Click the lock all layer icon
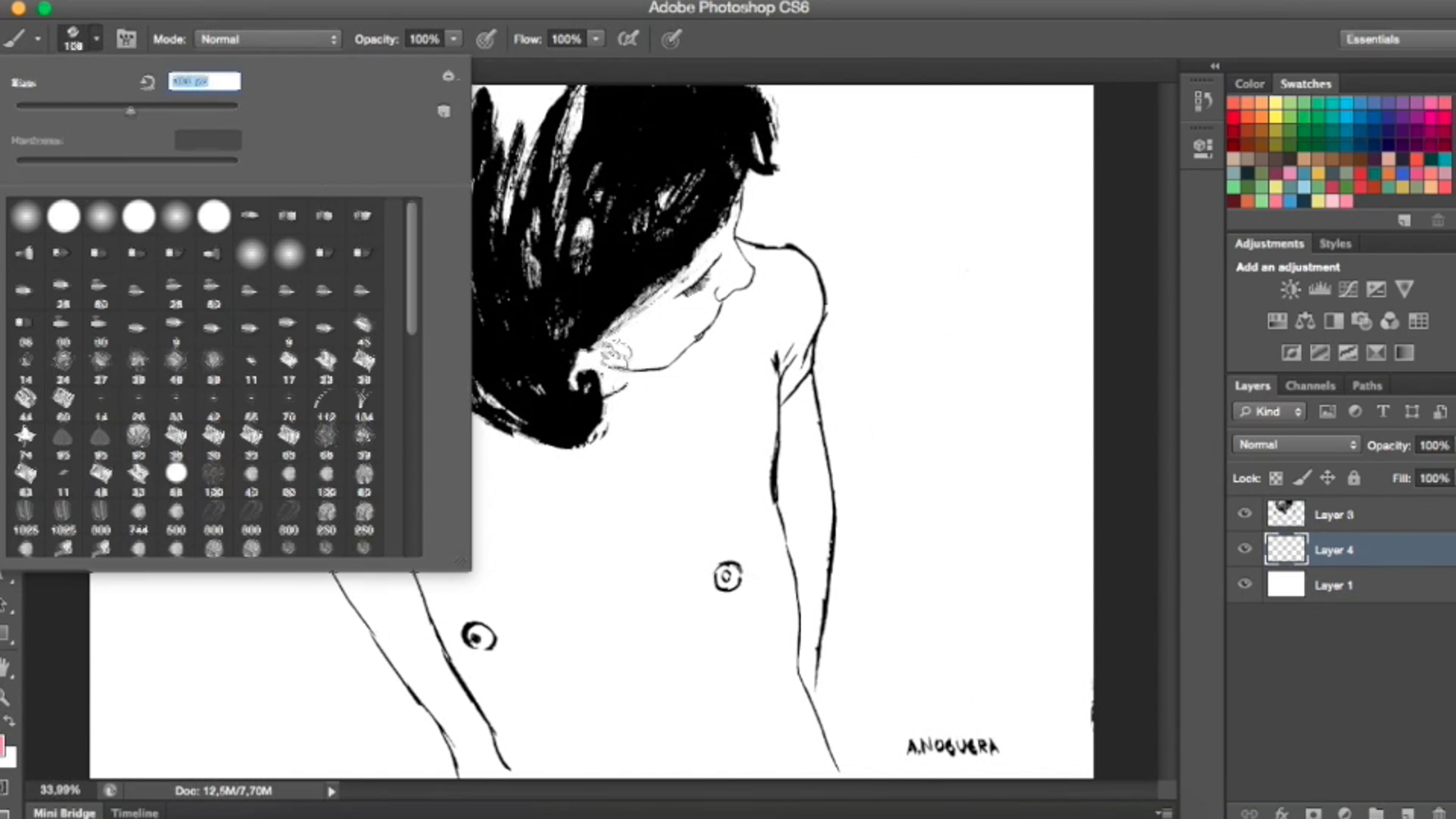The image size is (1456, 819). pos(1353,478)
